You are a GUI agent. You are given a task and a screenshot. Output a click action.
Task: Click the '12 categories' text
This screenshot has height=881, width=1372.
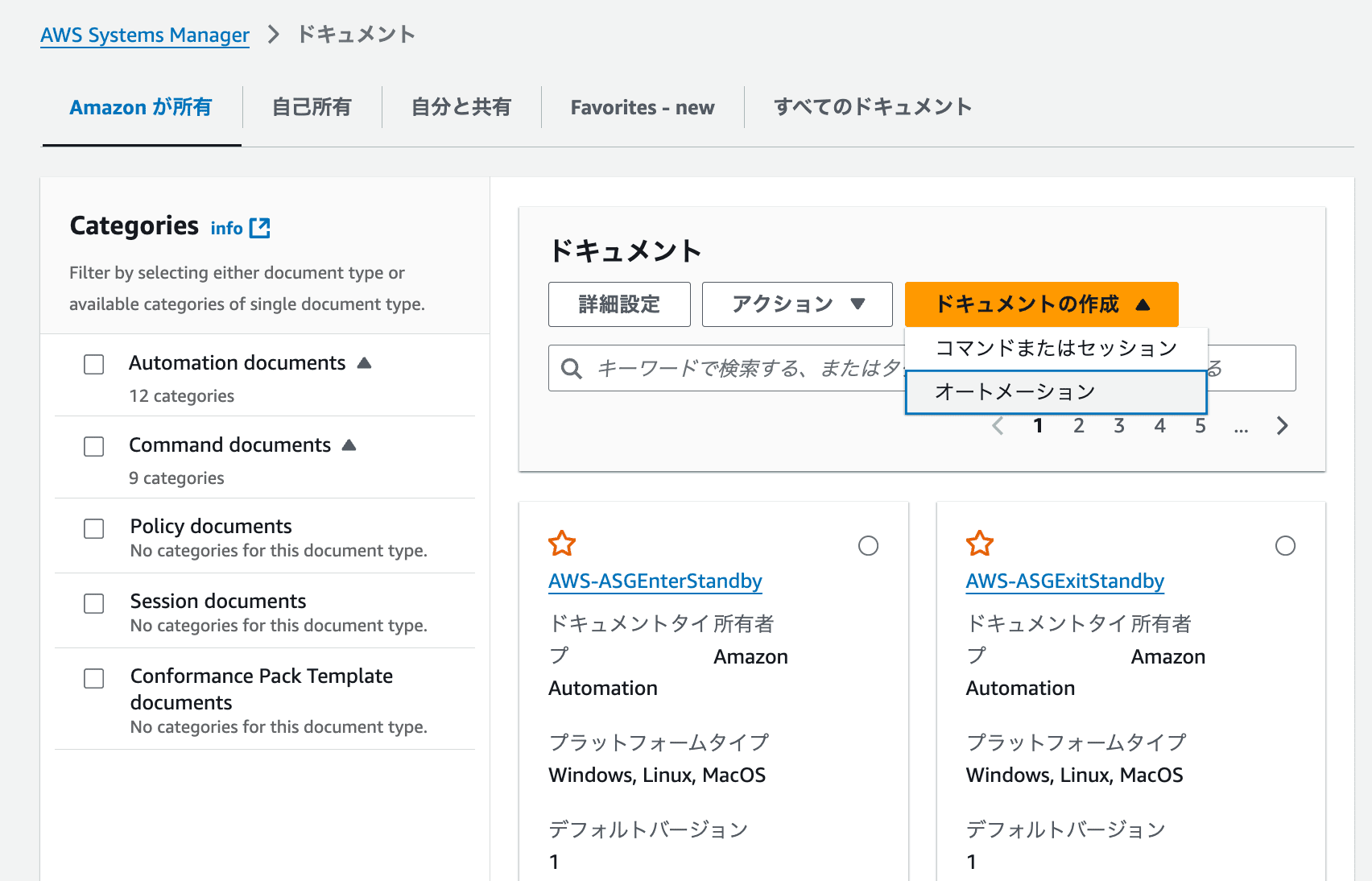[182, 396]
